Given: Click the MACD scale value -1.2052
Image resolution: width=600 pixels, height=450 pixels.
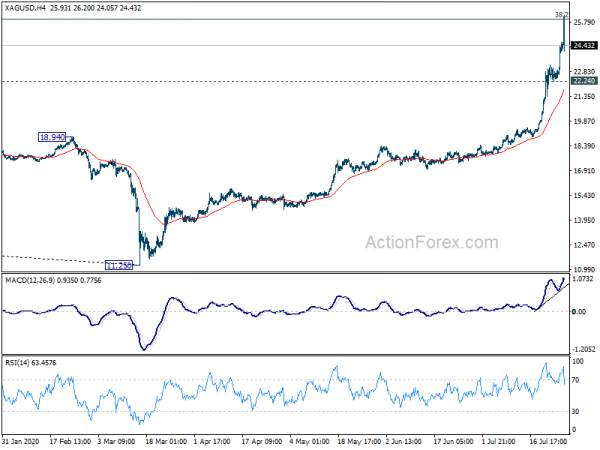Looking at the screenshot, I should click(x=584, y=349).
